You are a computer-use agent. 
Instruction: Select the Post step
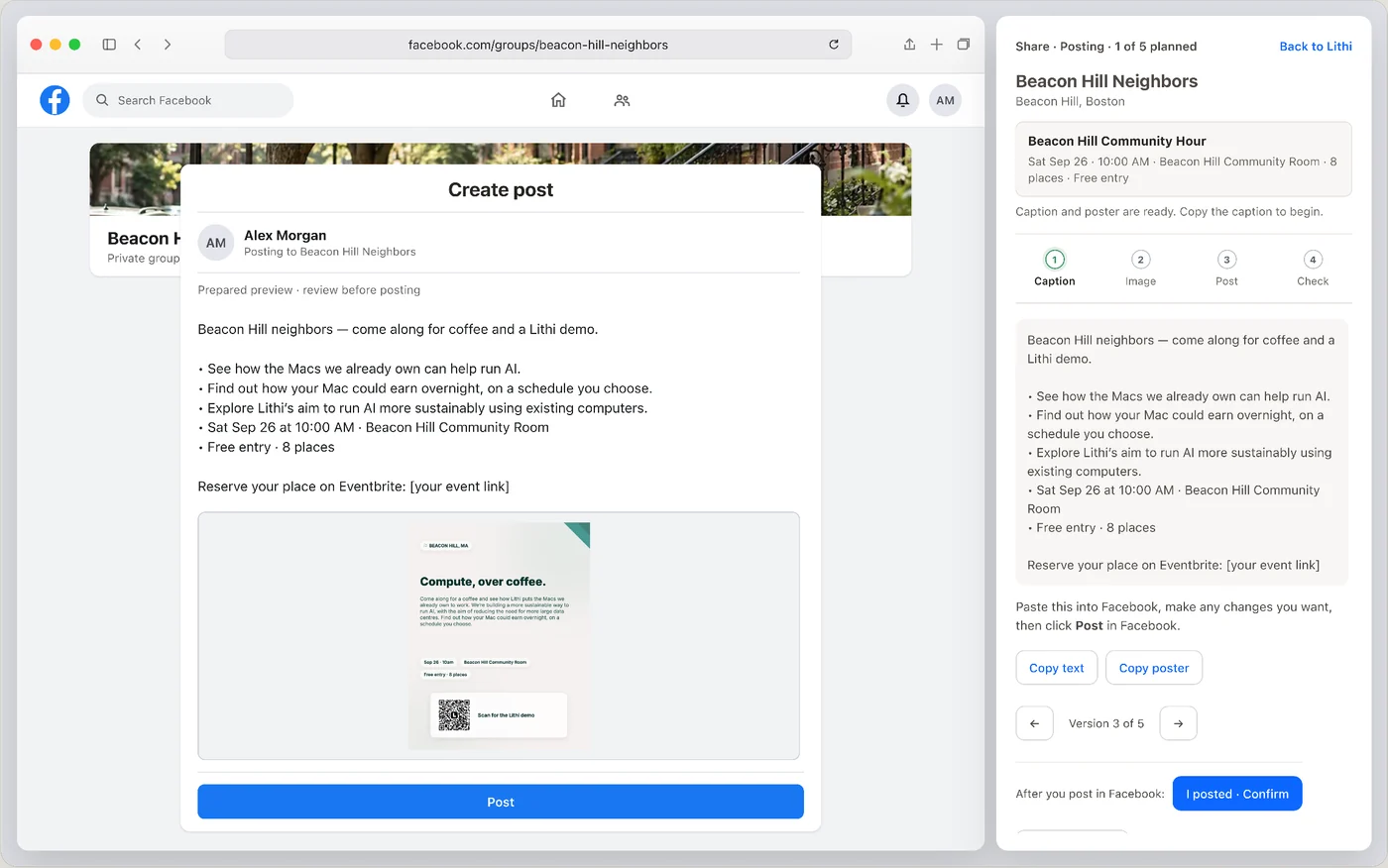(1226, 269)
